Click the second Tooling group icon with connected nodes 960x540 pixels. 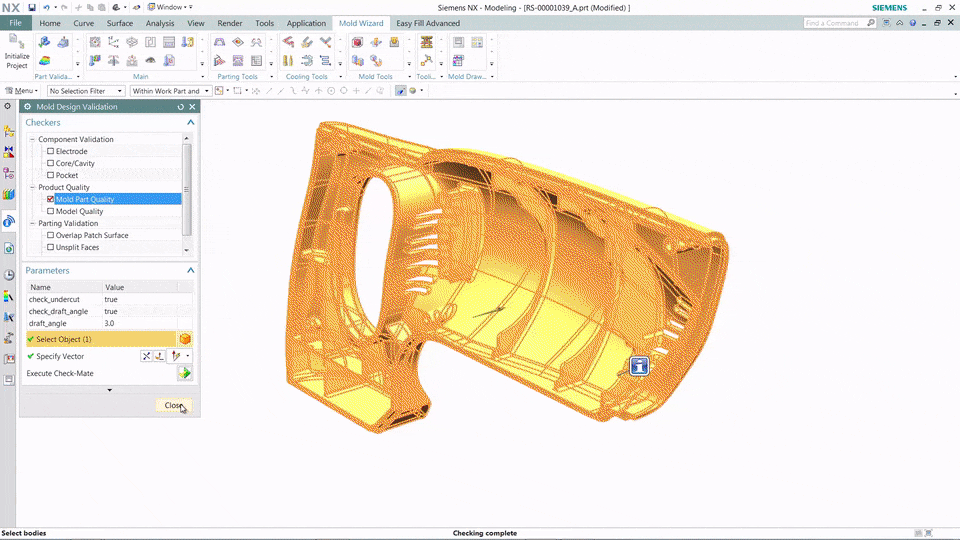pyautogui.click(x=427, y=61)
